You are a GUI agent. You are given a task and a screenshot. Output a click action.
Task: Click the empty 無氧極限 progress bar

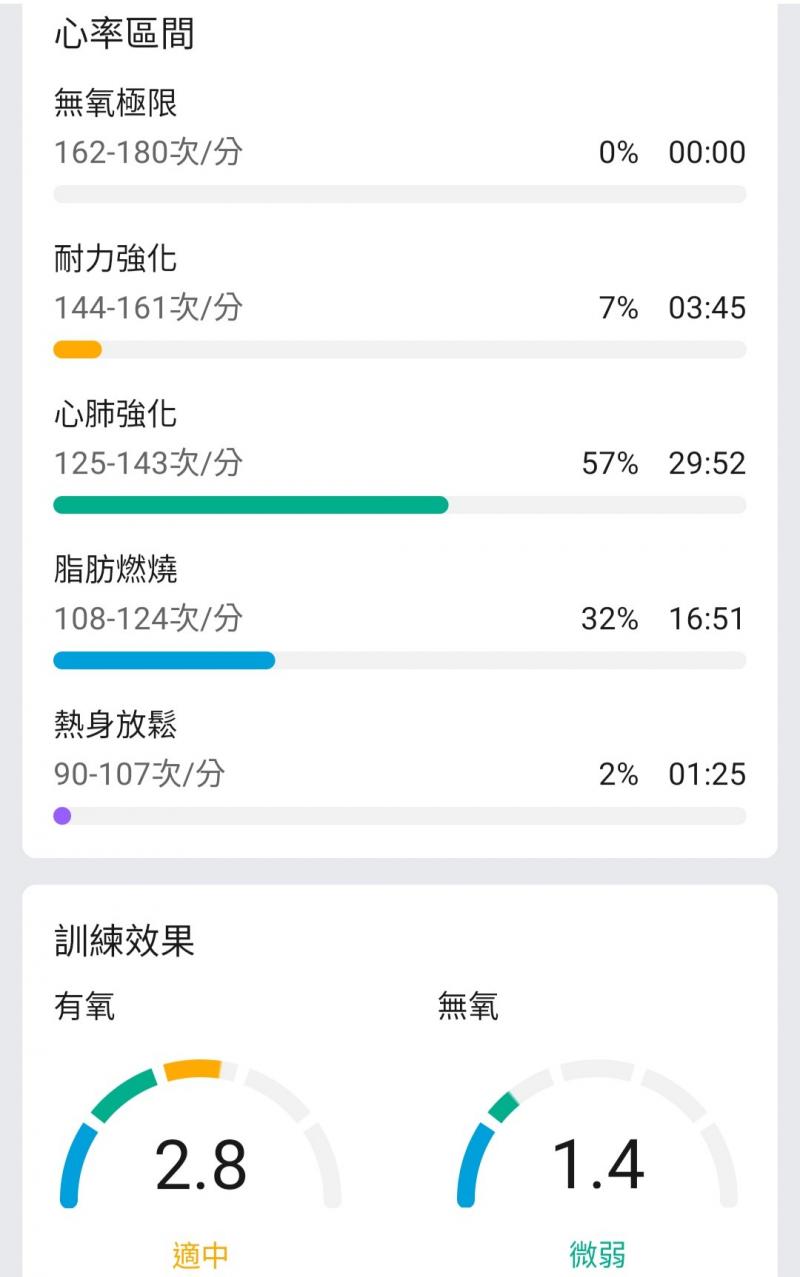click(400, 194)
